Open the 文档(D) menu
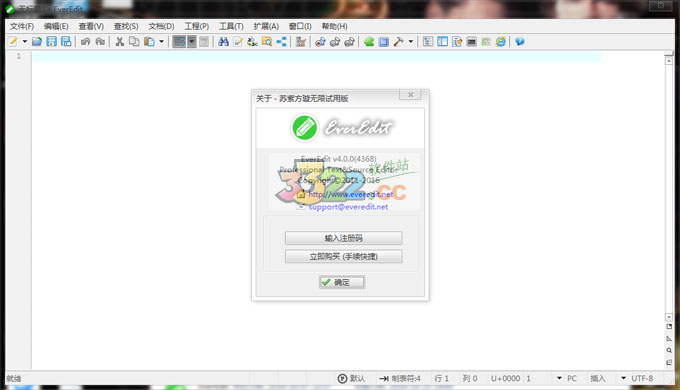This screenshot has height=390, width=680. point(161,26)
